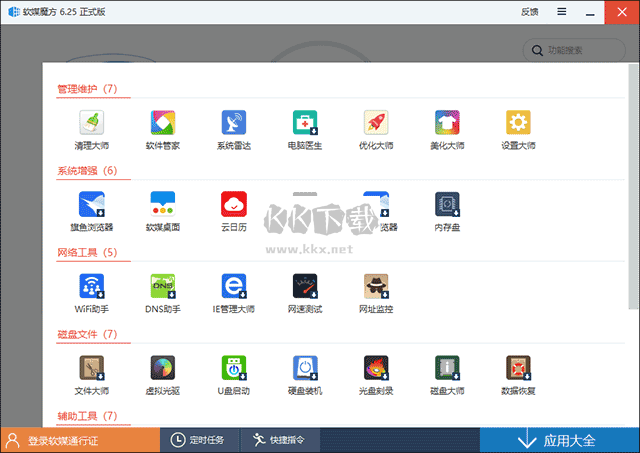Launch 光盘刻录 disc burner
This screenshot has height=453, width=640.
pyautogui.click(x=376, y=368)
